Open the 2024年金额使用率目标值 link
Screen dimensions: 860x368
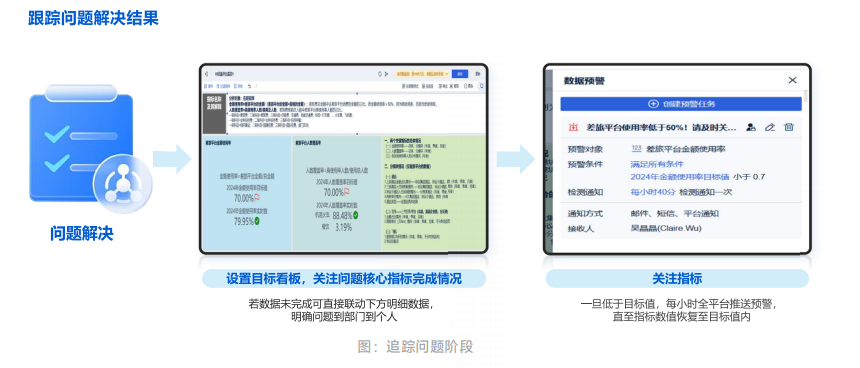(680, 177)
